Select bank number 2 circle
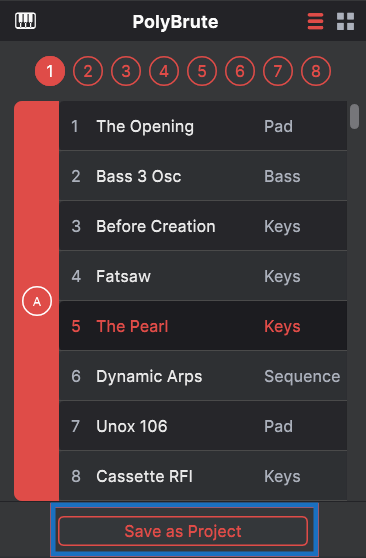 click(x=88, y=71)
